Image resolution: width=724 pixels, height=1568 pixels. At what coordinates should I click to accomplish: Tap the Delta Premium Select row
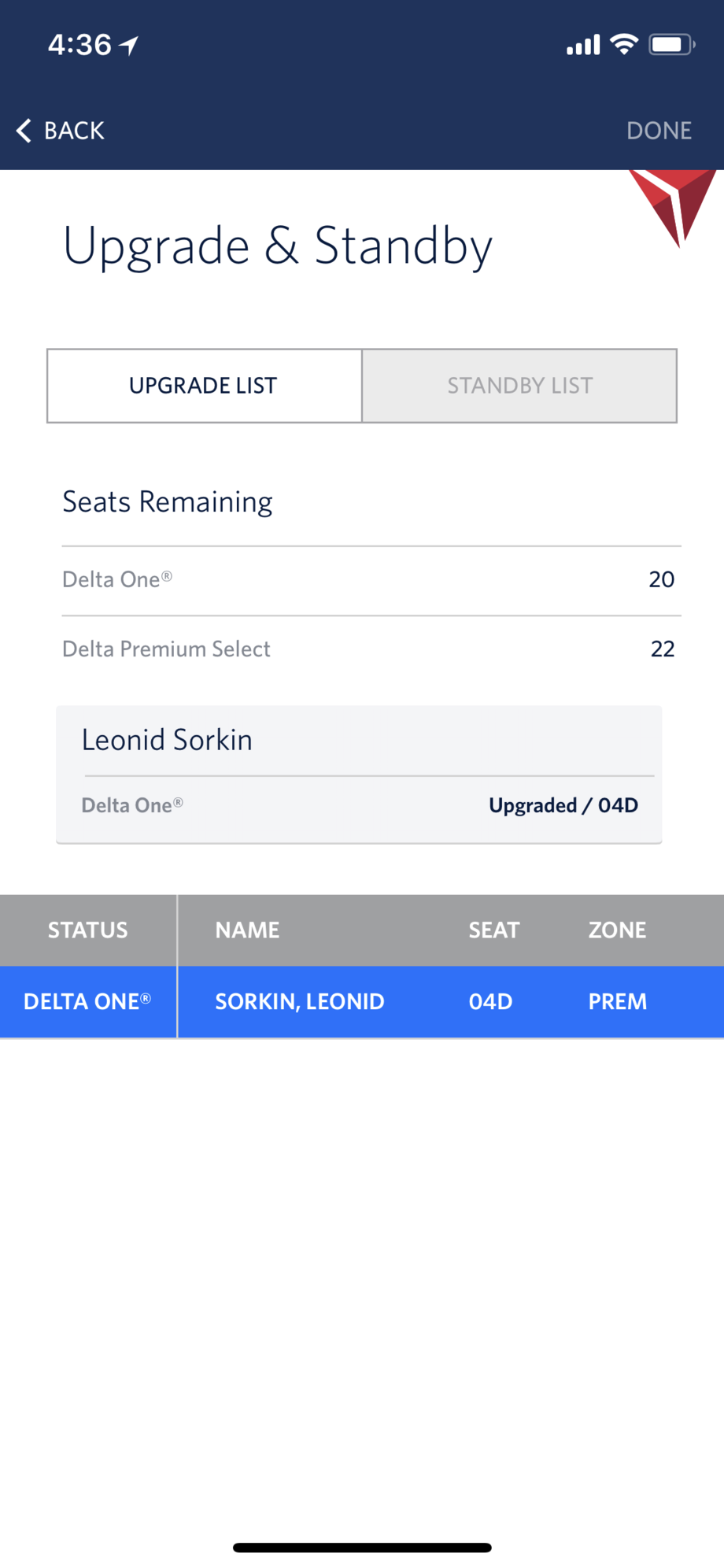371,649
